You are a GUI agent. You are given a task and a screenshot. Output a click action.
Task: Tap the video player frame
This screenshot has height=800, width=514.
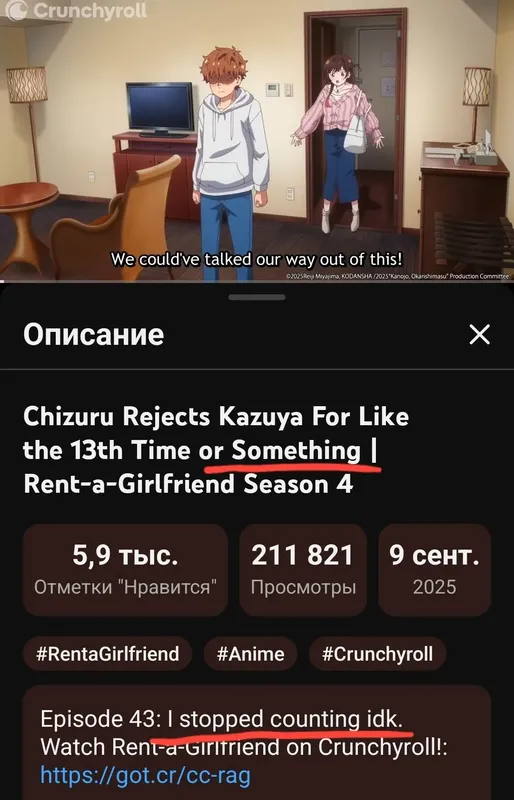257,140
